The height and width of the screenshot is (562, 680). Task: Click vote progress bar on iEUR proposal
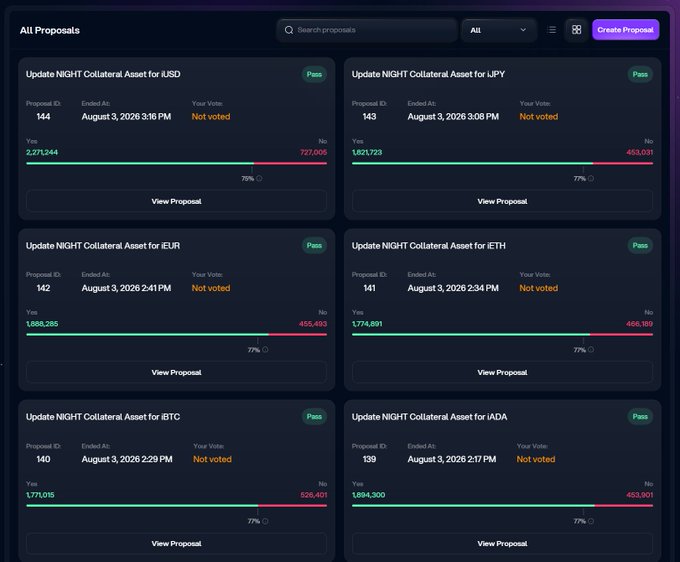(x=177, y=335)
